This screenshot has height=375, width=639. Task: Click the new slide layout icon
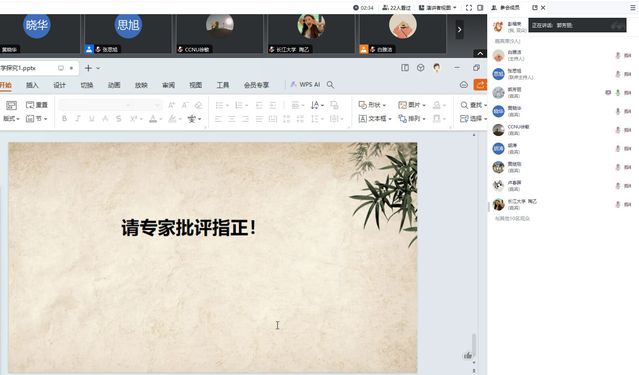[11, 105]
